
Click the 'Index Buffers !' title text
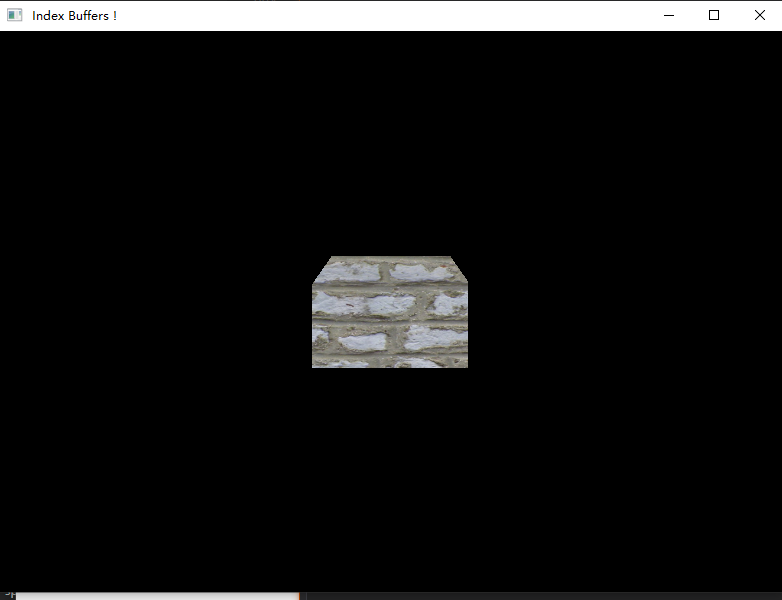74,15
